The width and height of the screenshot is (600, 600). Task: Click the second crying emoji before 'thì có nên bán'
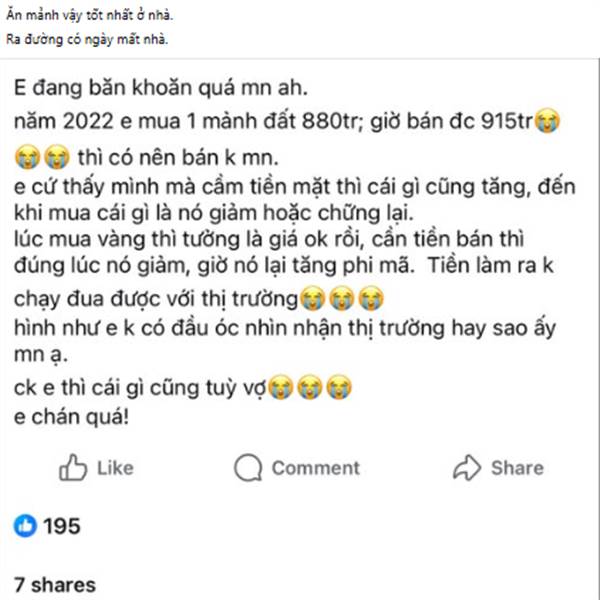57,157
